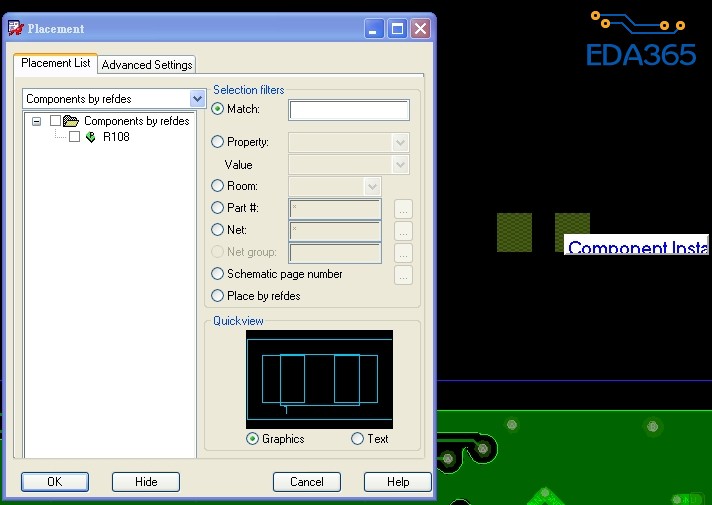Open Help for Placement
The image size is (712, 505).
click(398, 481)
